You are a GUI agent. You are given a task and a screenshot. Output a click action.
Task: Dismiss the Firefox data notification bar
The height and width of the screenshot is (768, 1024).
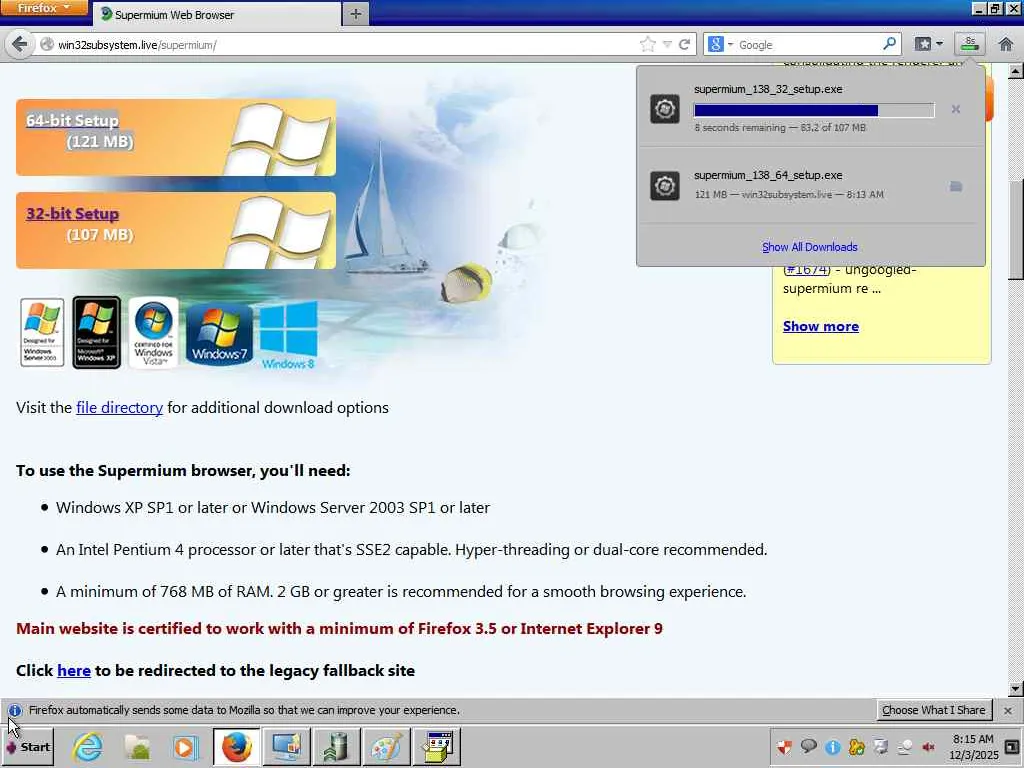1008,711
